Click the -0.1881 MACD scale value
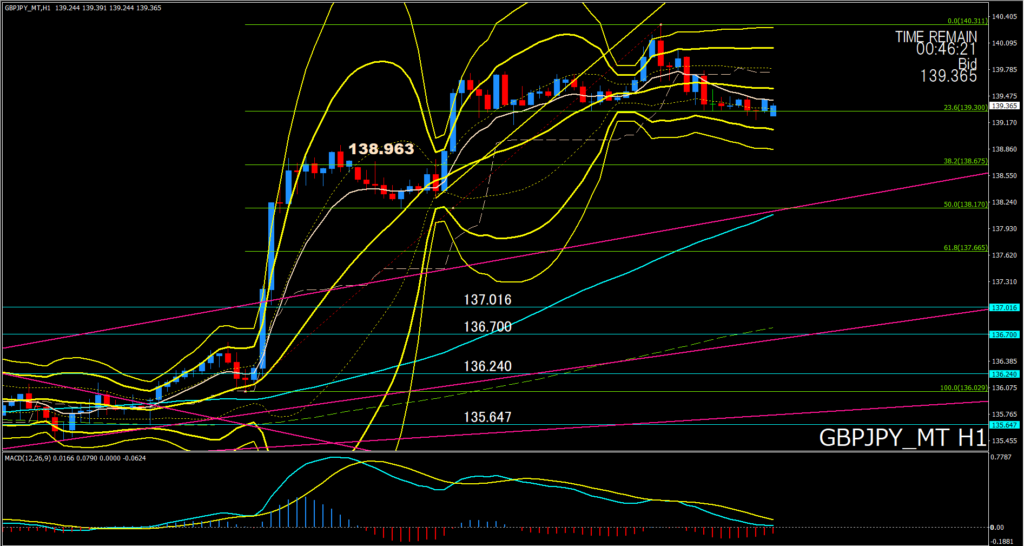The width and height of the screenshot is (1024, 546). [1004, 541]
